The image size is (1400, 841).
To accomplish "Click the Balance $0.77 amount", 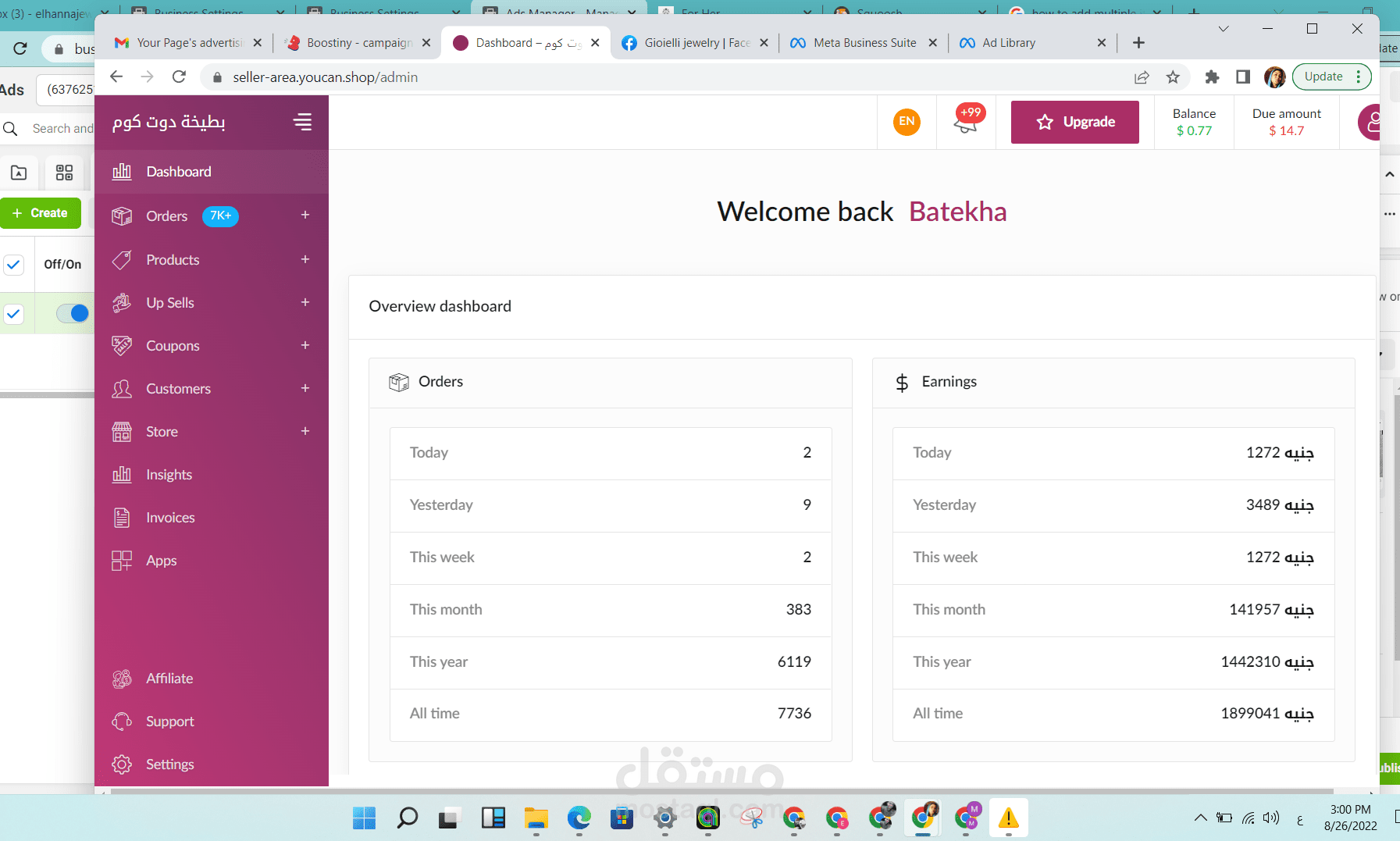I will 1194,130.
